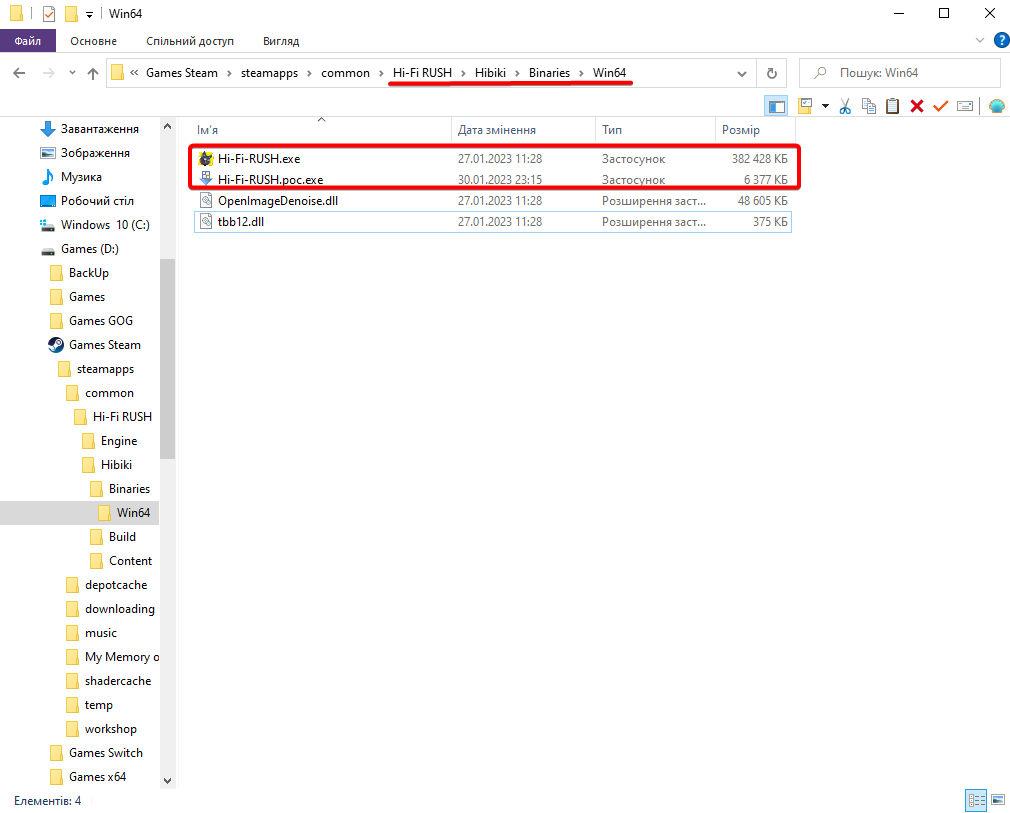
Task: Sort by the Розмір column header
Action: (755, 129)
